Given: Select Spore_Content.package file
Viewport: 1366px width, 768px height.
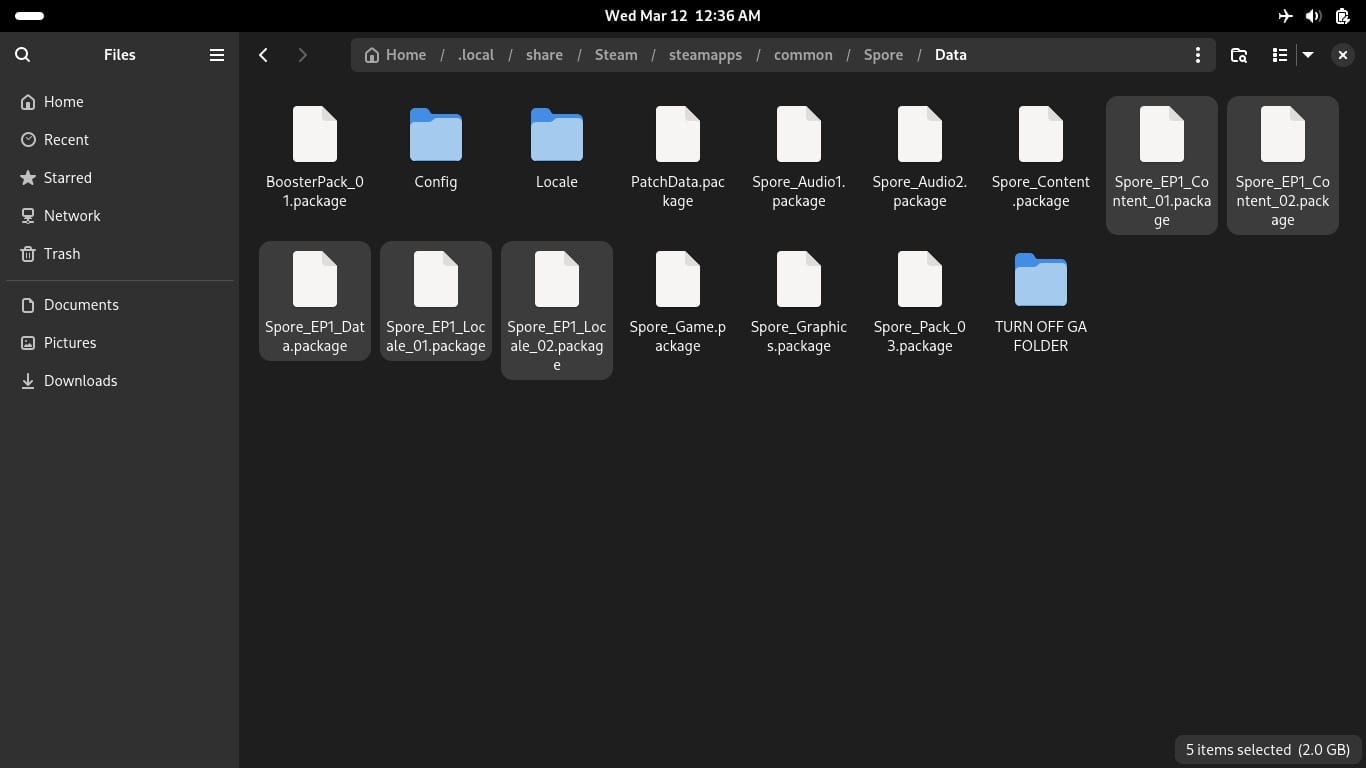Looking at the screenshot, I should [x=1041, y=156].
